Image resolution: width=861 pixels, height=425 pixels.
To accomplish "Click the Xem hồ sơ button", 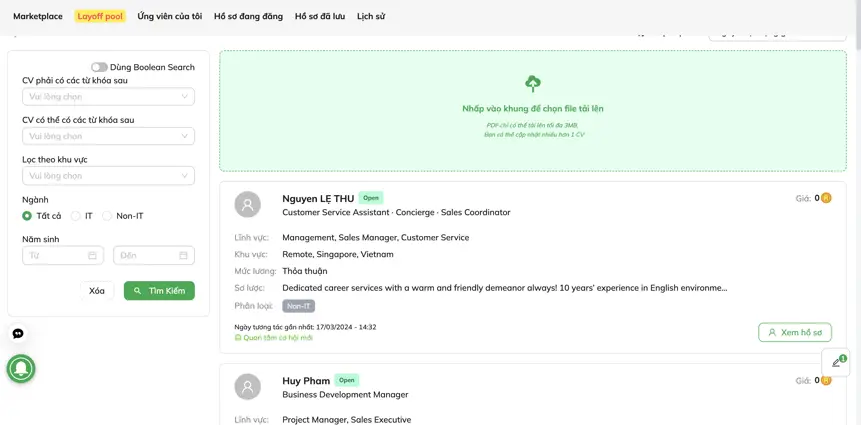I will click(794, 332).
